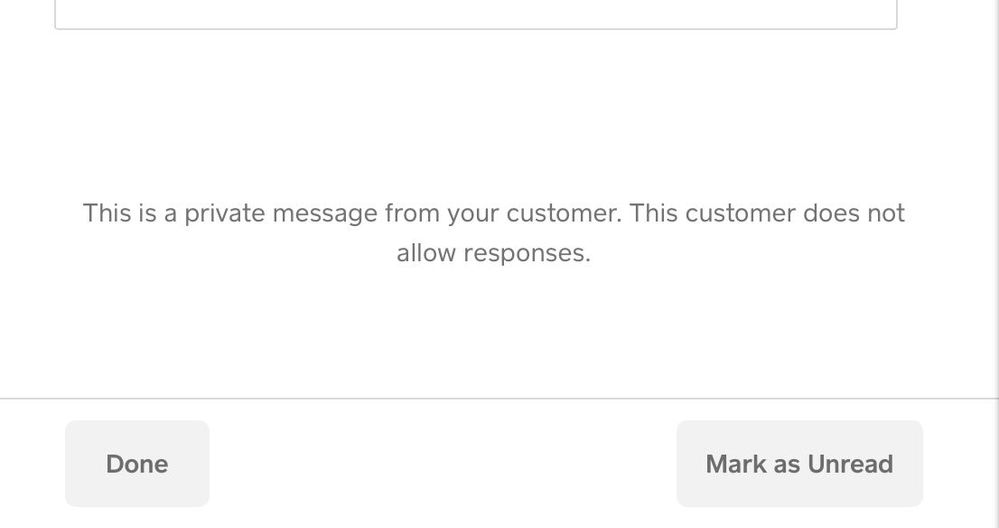Click the word 'Unread' on the button
The width and height of the screenshot is (999, 528).
coord(850,464)
